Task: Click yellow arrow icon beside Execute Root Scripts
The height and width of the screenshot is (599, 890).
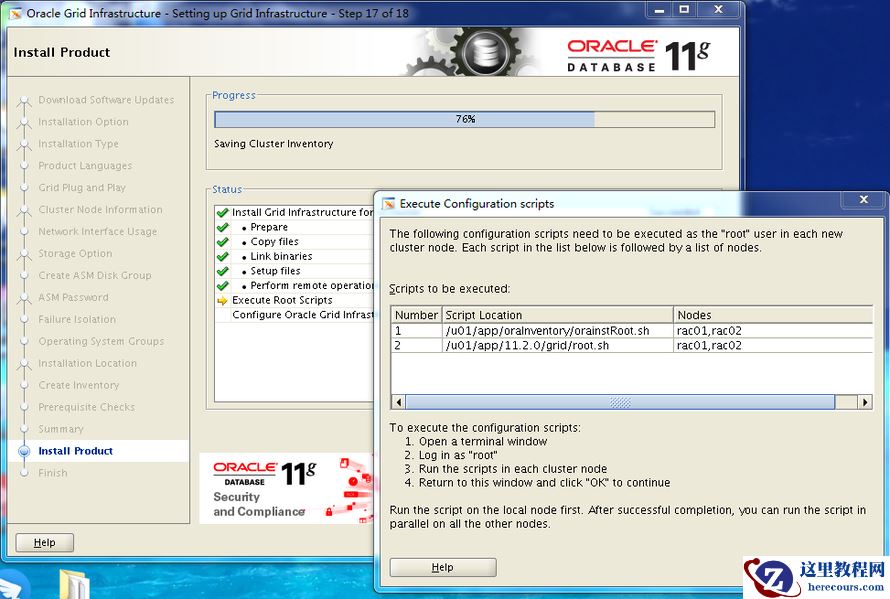Action: [x=222, y=300]
